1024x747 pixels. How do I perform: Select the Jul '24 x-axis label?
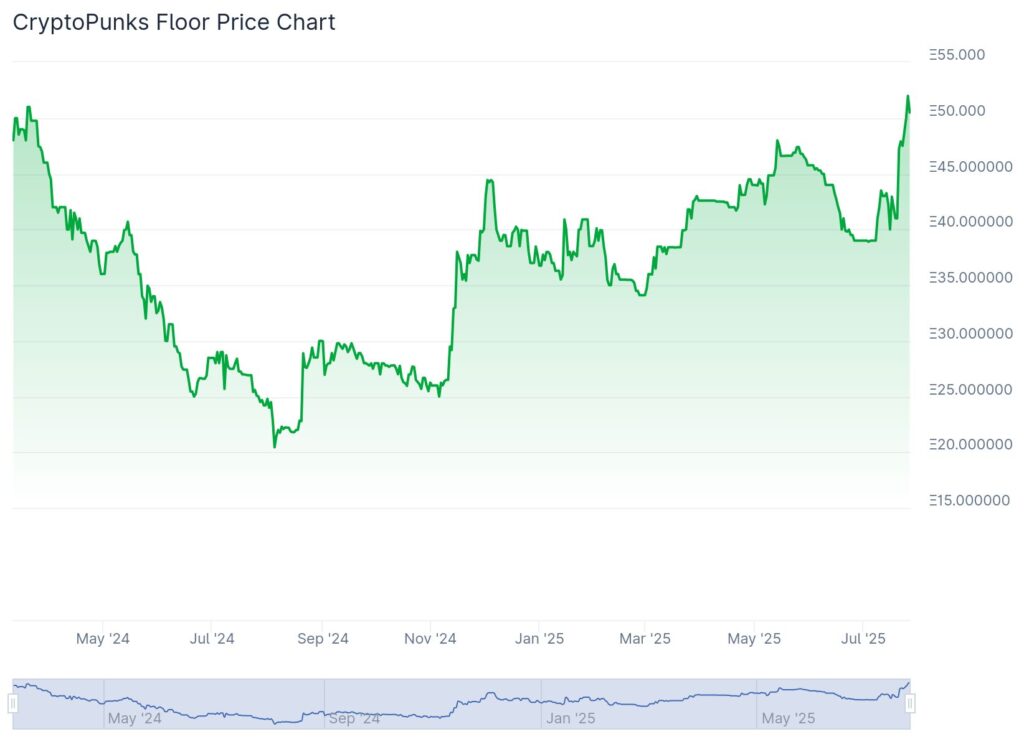[212, 639]
